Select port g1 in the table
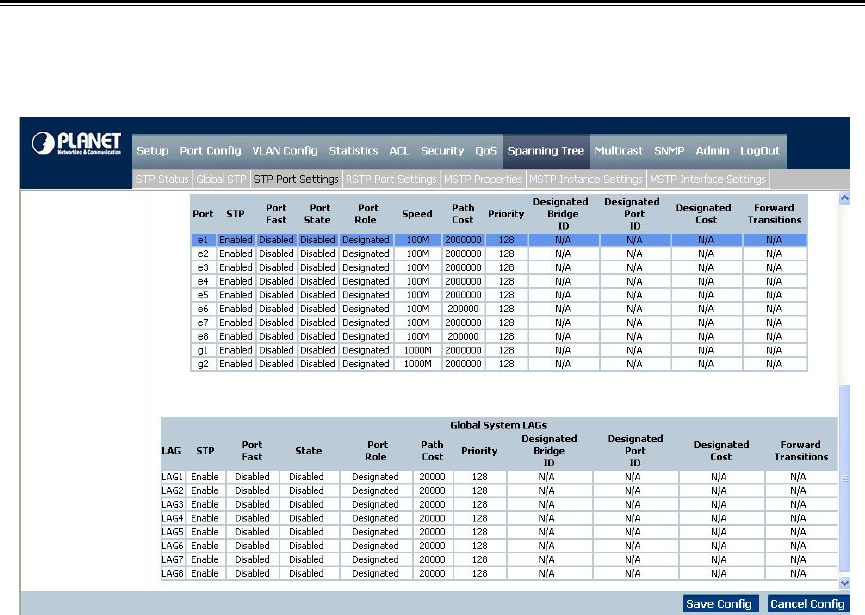The height and width of the screenshot is (615, 865). [203, 350]
